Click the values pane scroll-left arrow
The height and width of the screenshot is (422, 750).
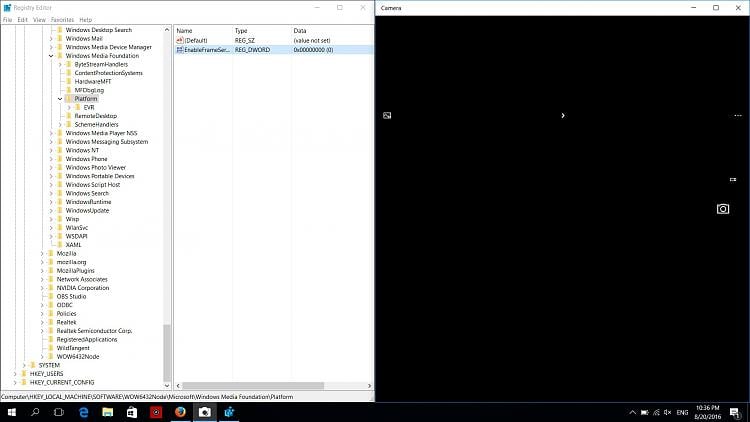click(x=178, y=386)
